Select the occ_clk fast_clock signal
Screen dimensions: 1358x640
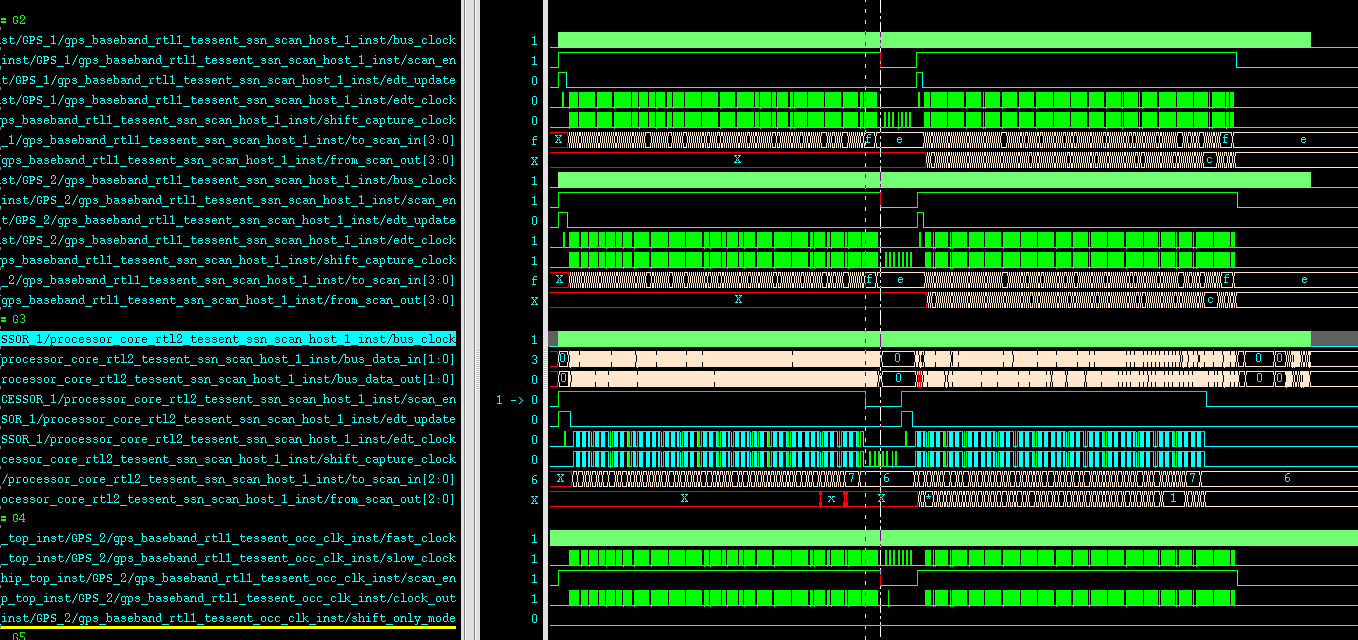(228, 538)
